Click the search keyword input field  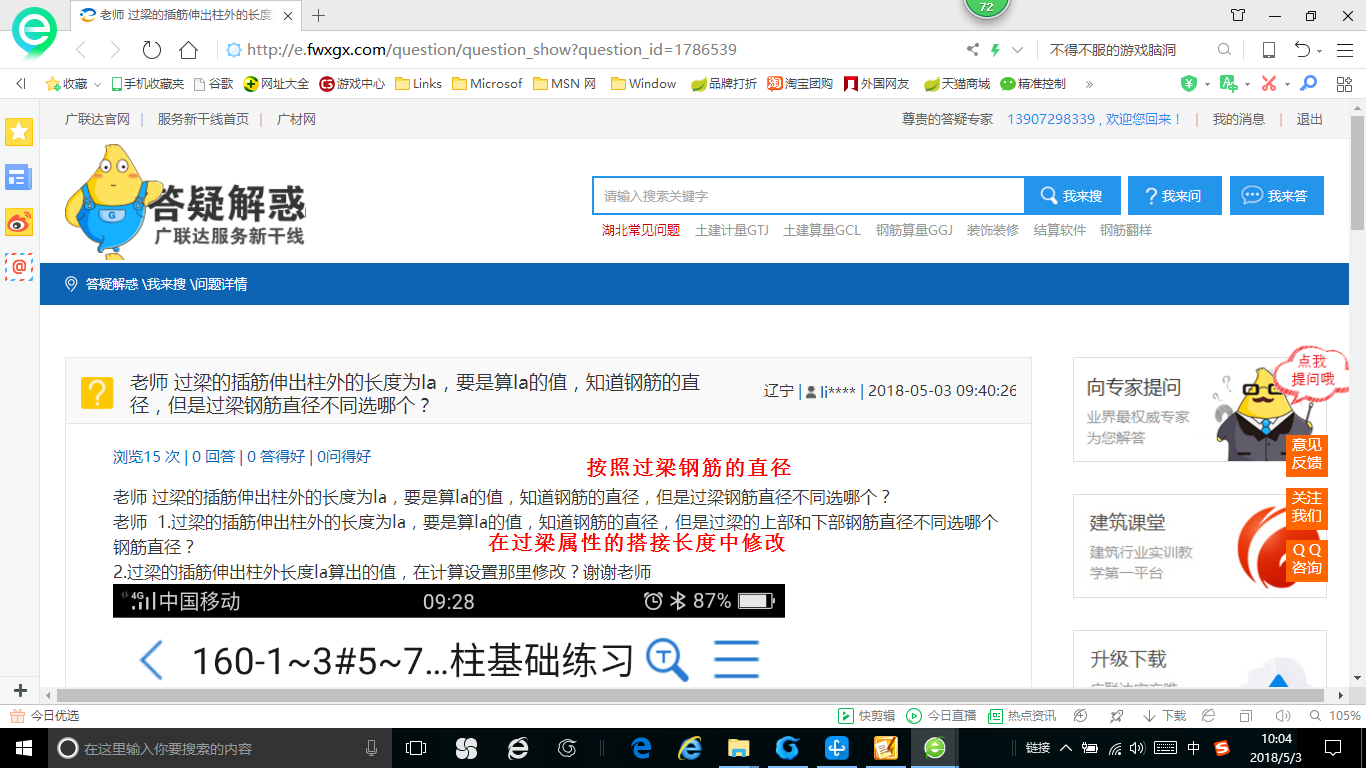[808, 196]
